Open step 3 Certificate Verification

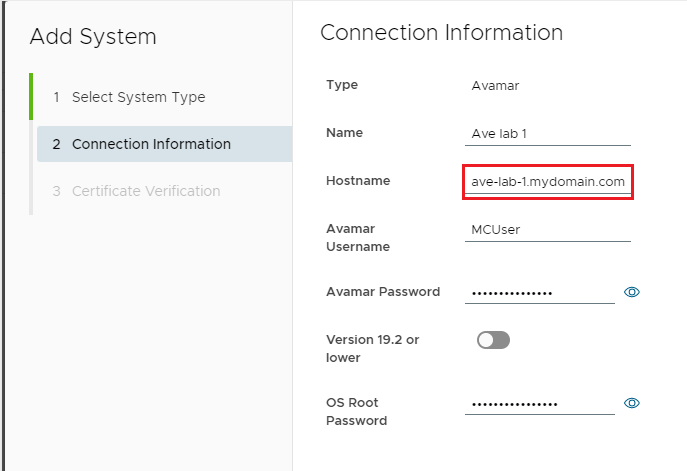click(x=145, y=191)
